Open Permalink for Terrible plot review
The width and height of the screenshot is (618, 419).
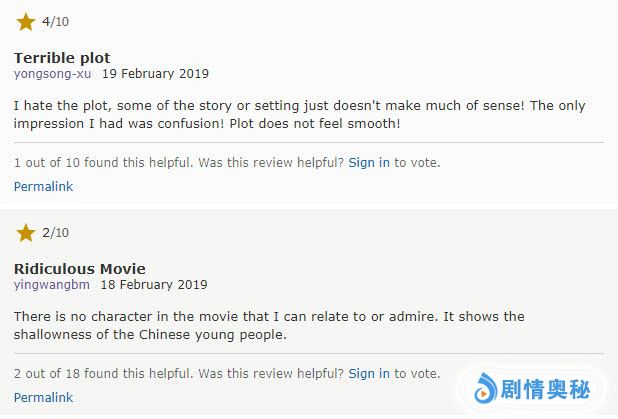point(43,186)
